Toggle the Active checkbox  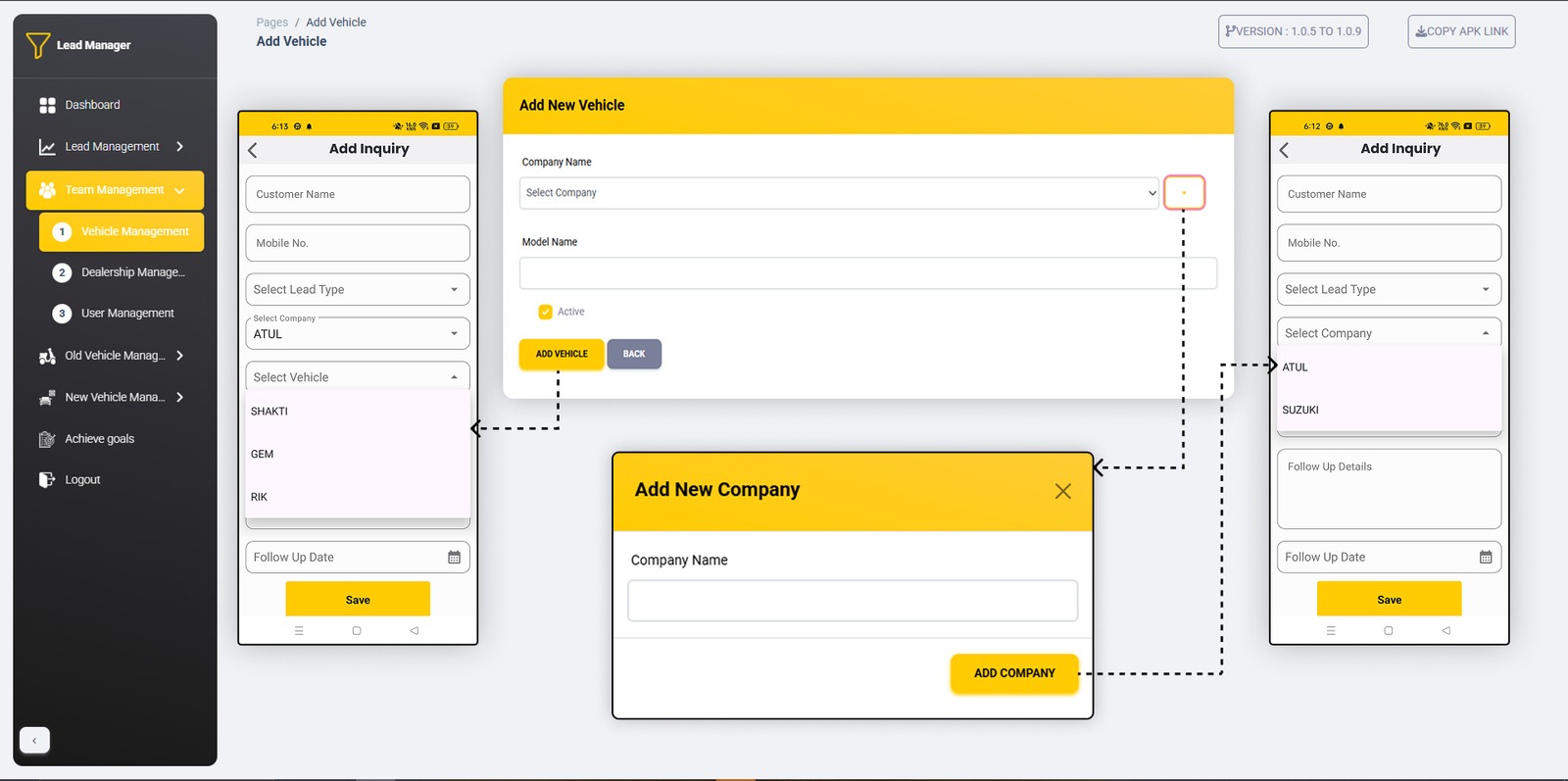pos(546,312)
